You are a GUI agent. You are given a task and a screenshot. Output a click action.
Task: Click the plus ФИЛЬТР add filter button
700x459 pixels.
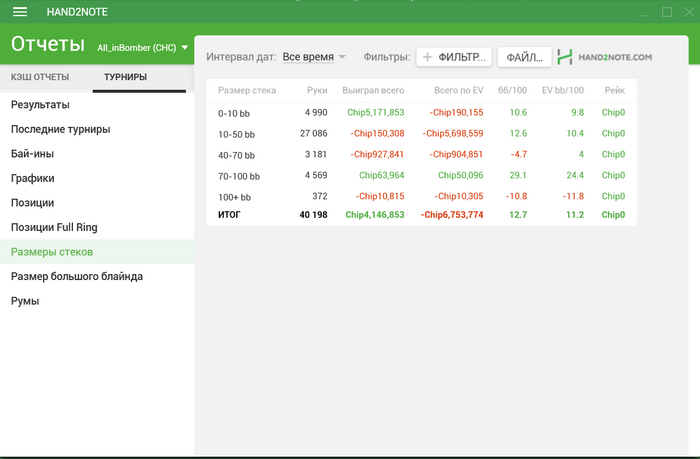(454, 57)
